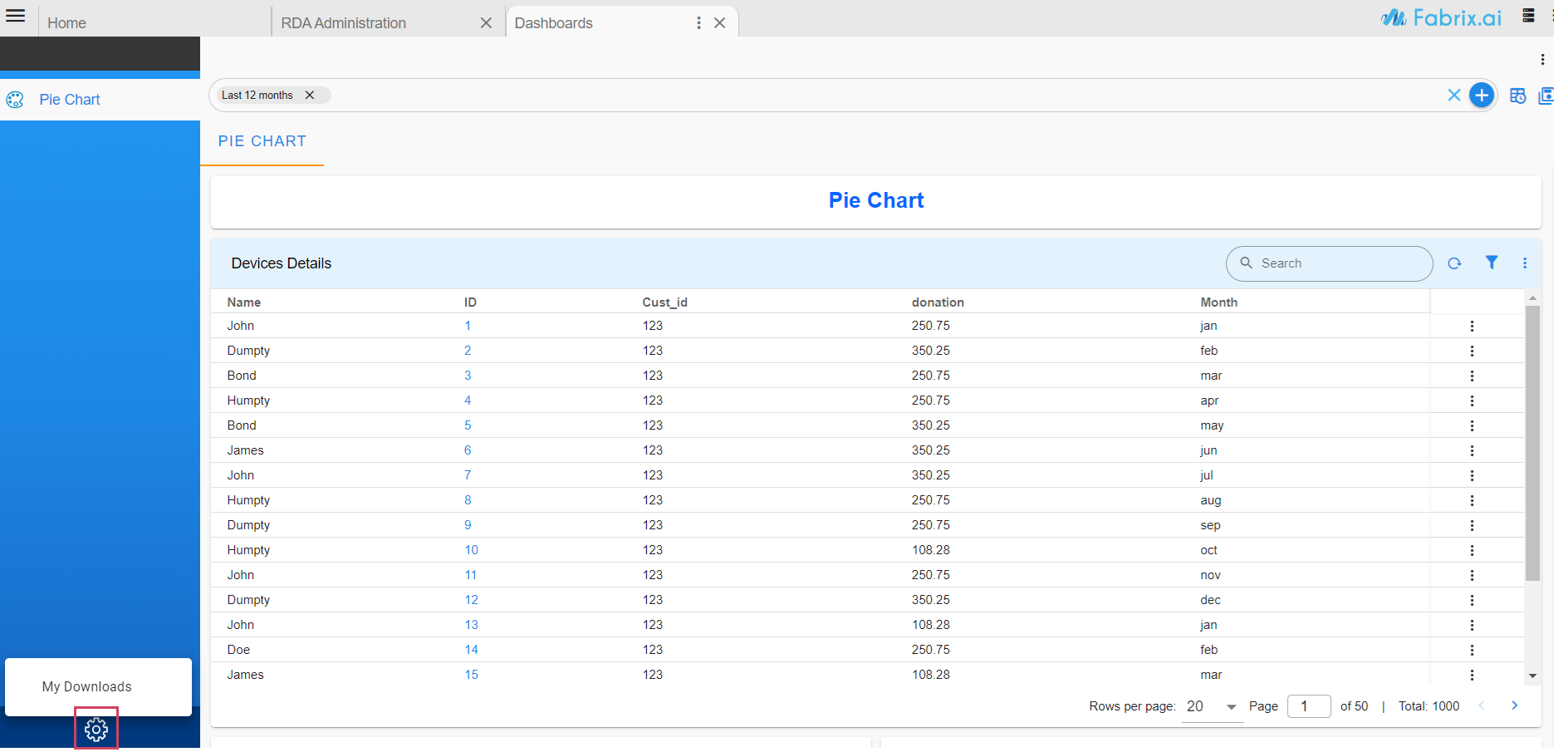The width and height of the screenshot is (1568, 752).
Task: Open the hamburger navigation menu
Action: [x=16, y=16]
